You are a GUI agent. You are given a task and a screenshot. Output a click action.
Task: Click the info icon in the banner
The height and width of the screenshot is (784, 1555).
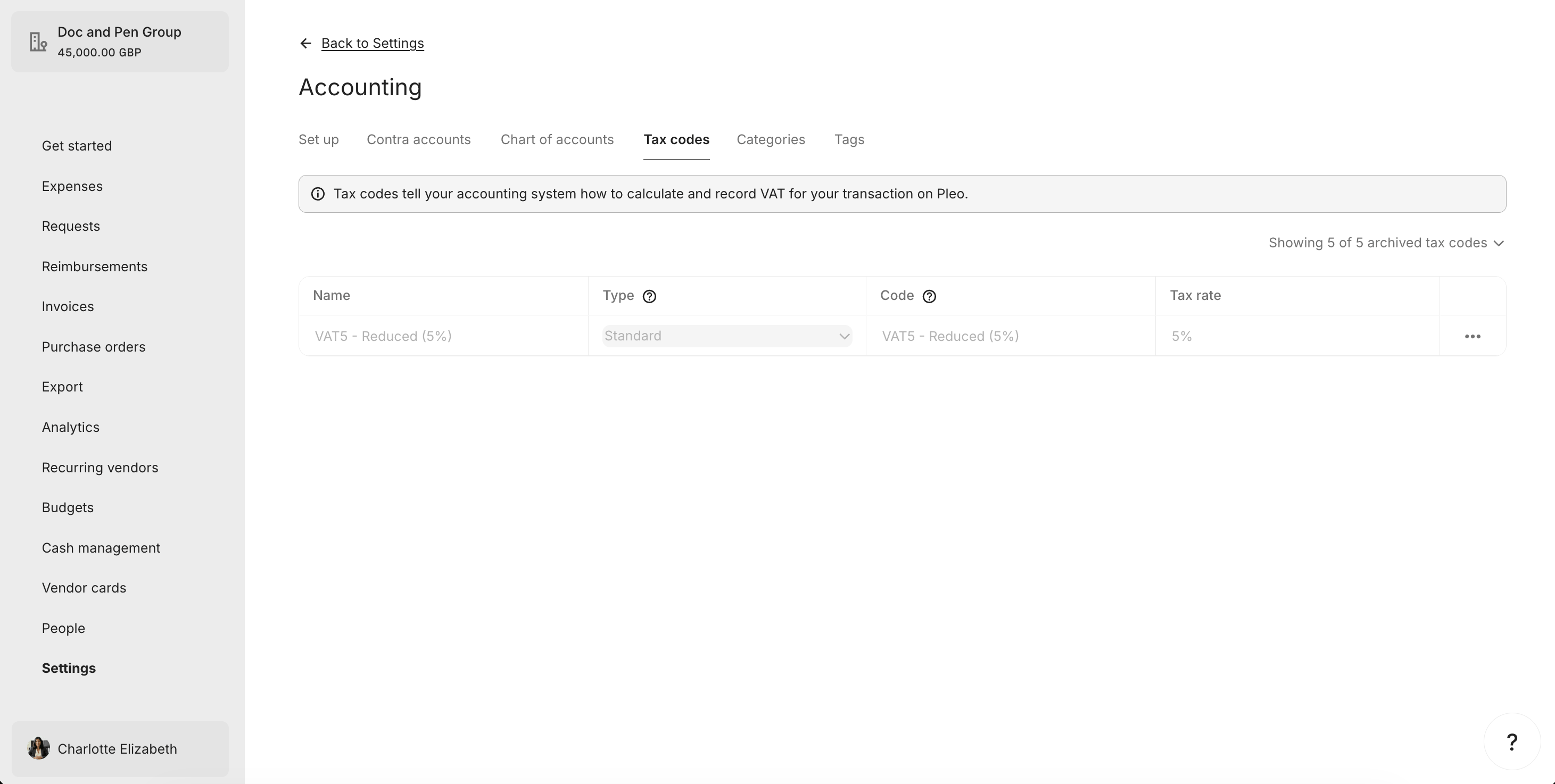click(x=318, y=194)
